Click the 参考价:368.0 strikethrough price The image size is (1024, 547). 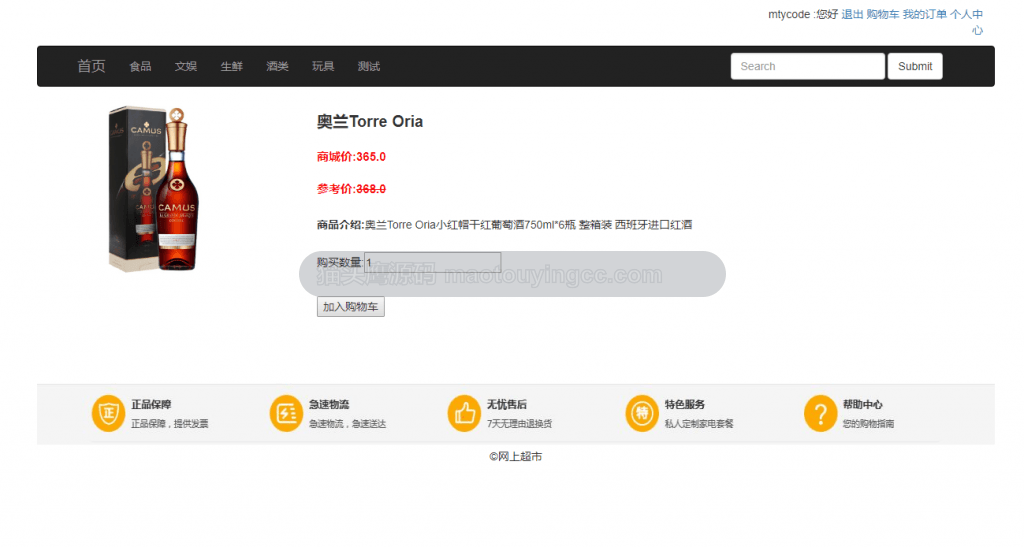pos(351,189)
